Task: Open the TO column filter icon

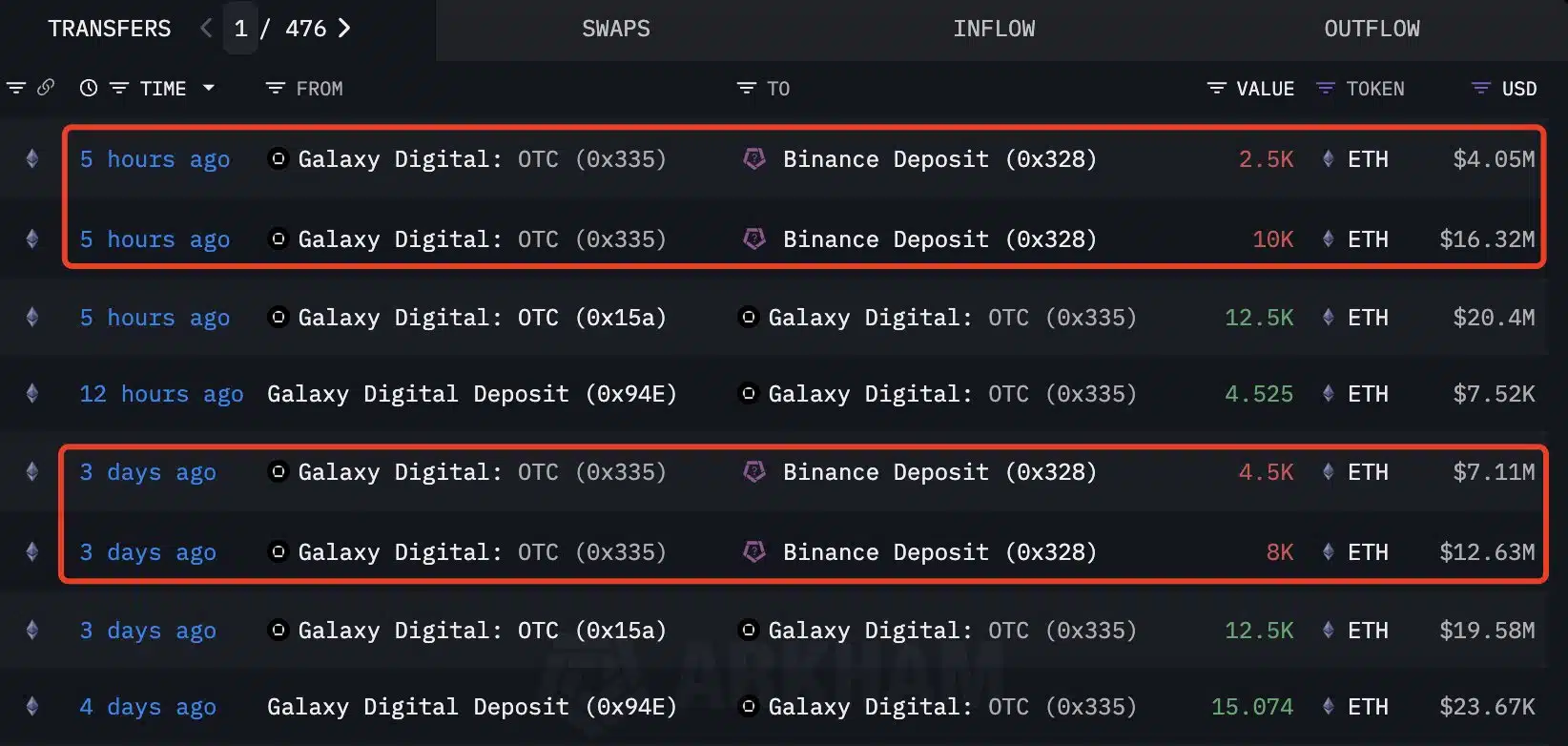Action: 746,88
